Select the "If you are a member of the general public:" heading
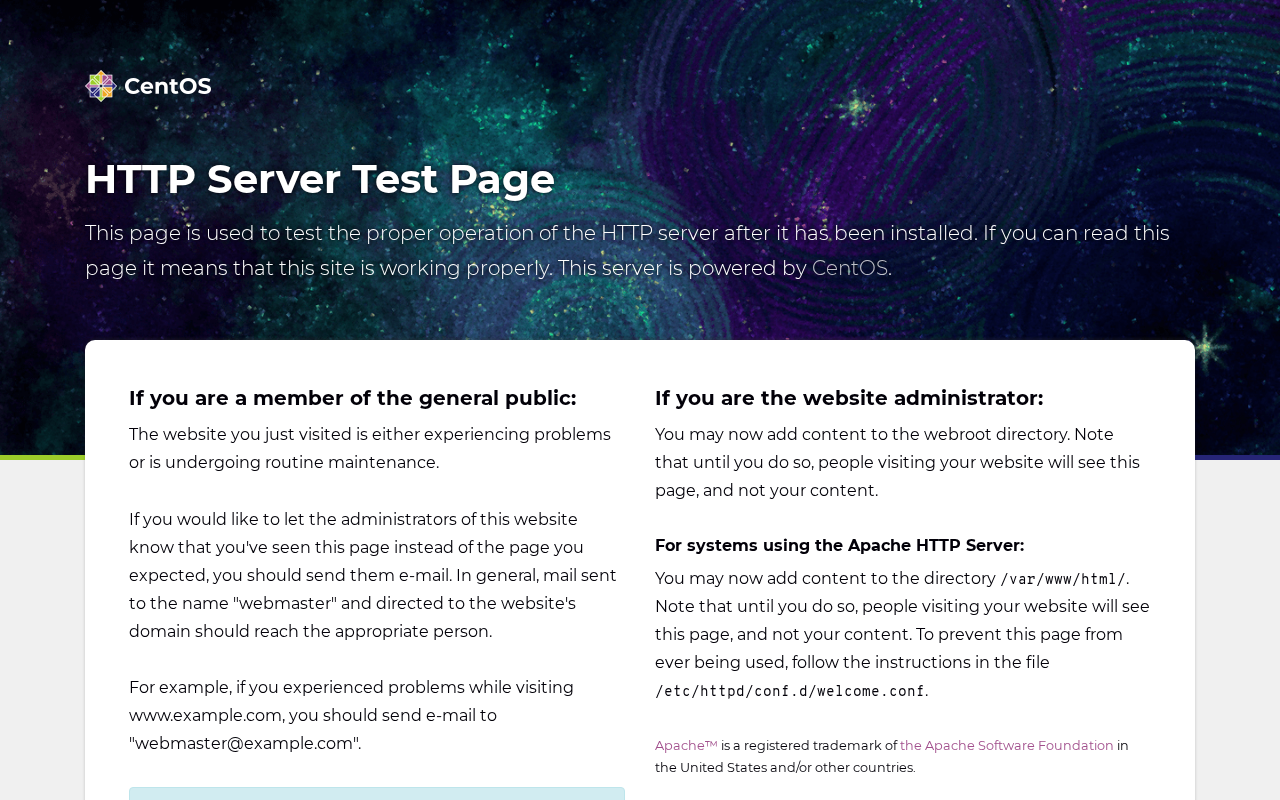The width and height of the screenshot is (1280, 800). tap(353, 398)
